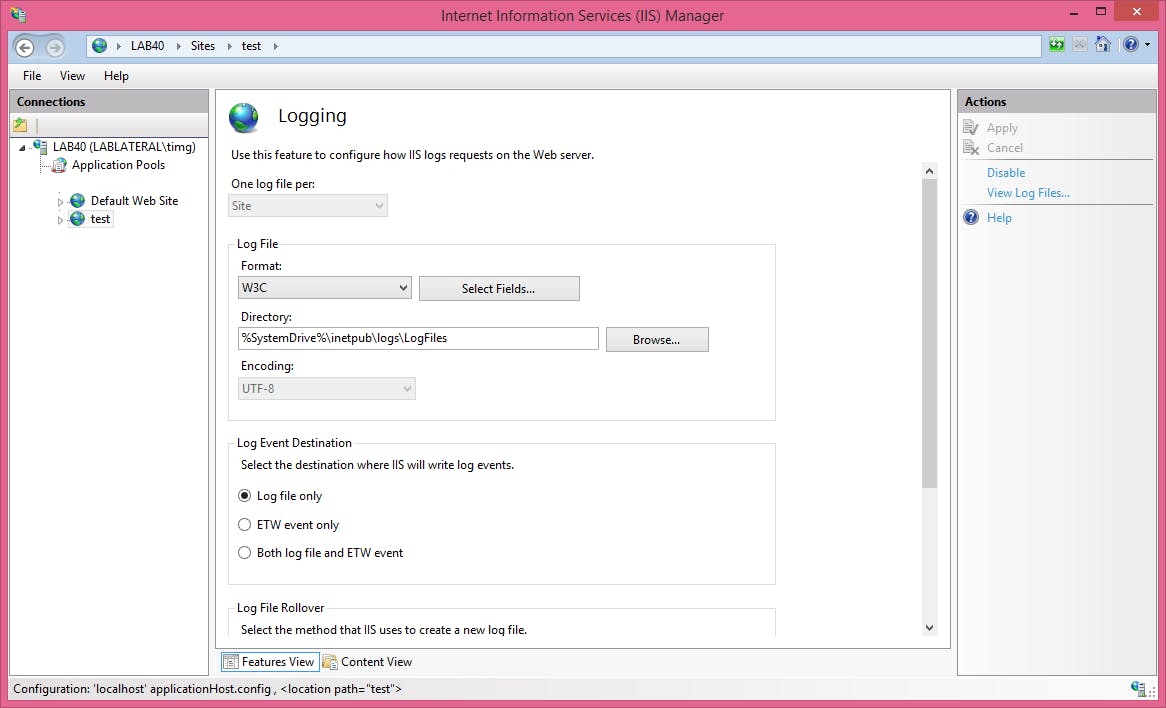Click the Stop toolbar icon

[1080, 45]
